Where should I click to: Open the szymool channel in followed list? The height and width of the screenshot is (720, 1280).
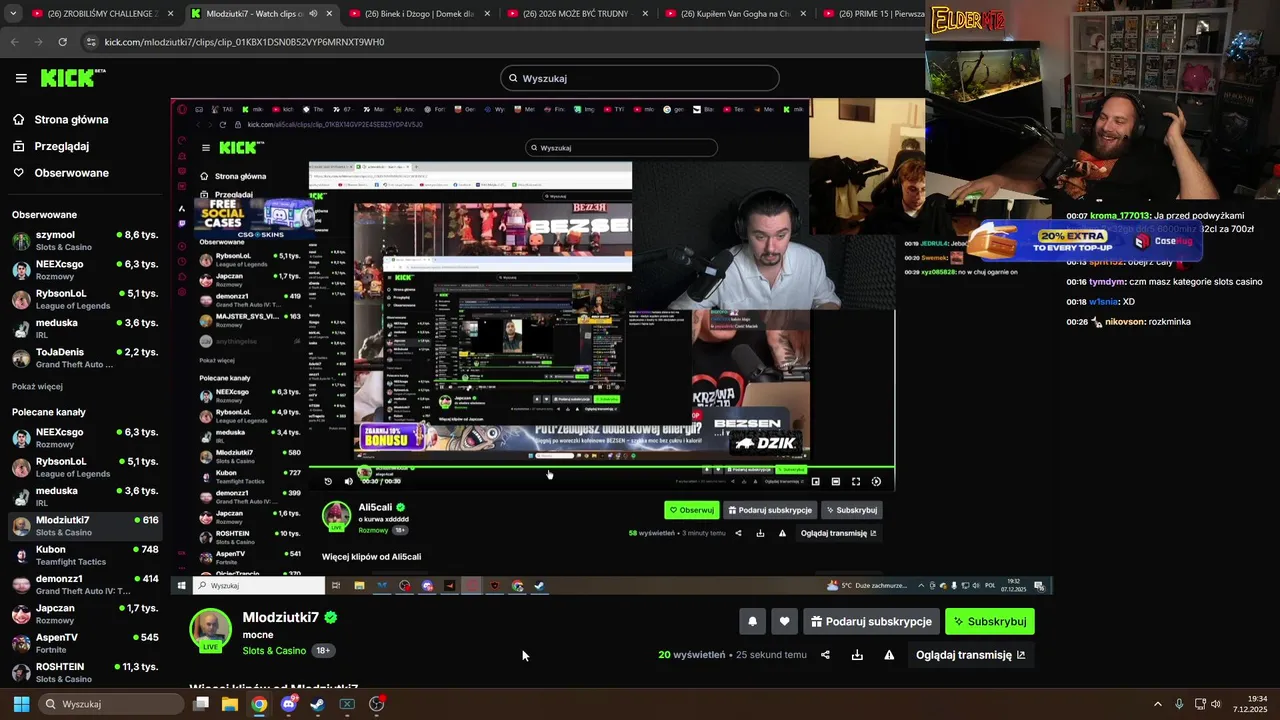coord(85,241)
